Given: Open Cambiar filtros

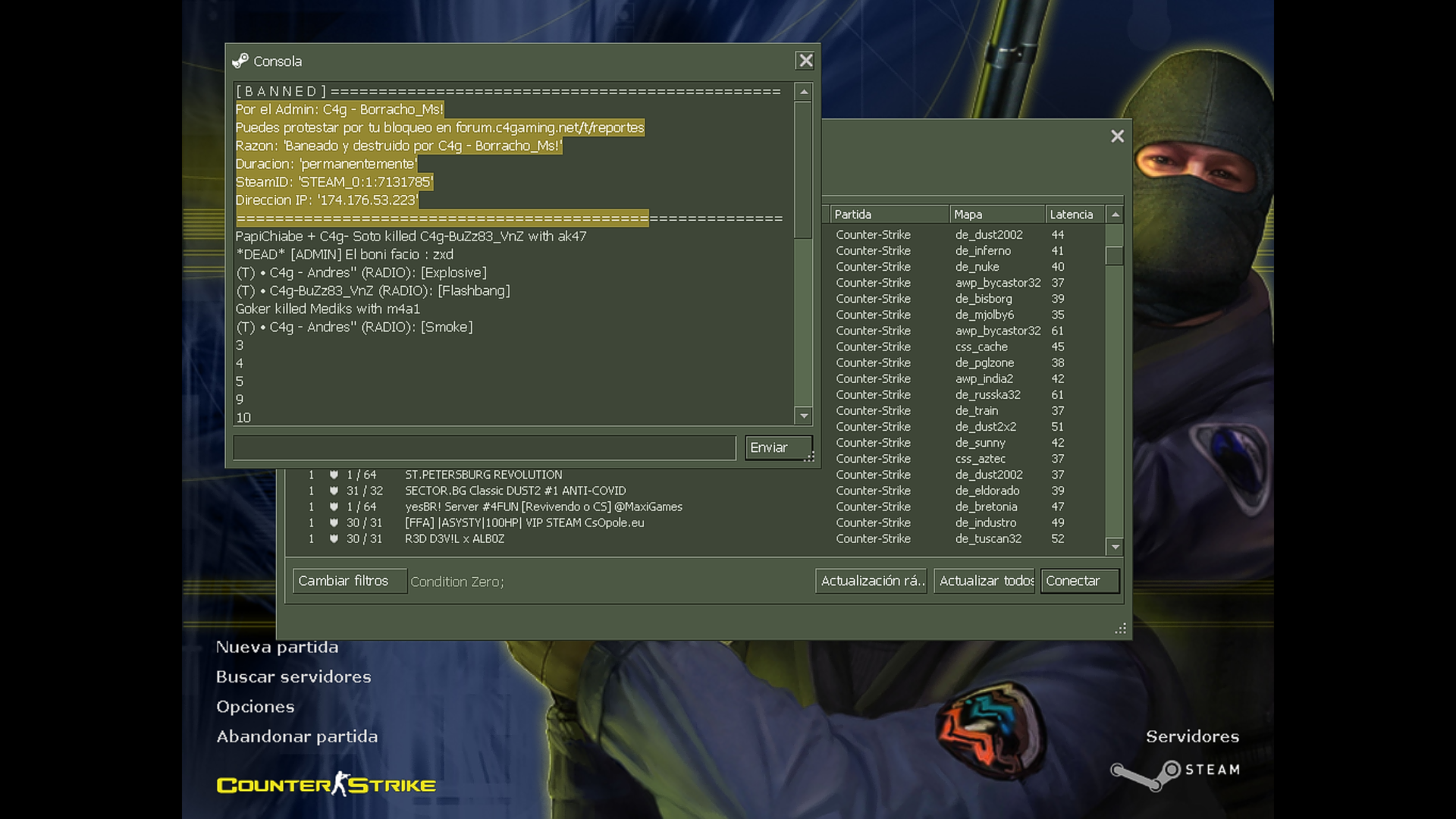Looking at the screenshot, I should [350, 581].
